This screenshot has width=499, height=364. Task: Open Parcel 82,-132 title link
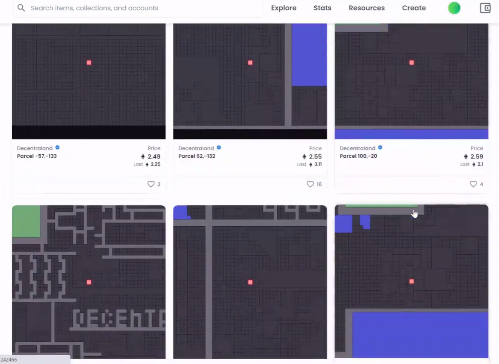[197, 156]
